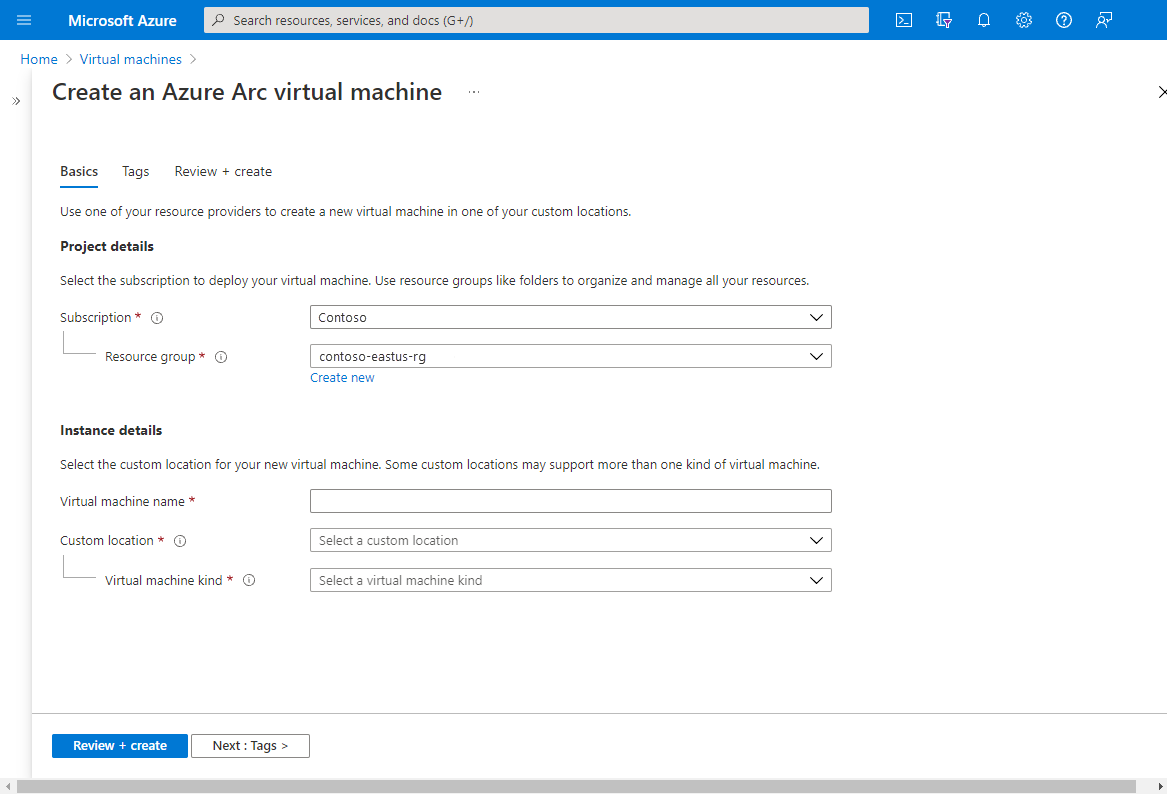Open the Custom location dropdown

click(570, 540)
